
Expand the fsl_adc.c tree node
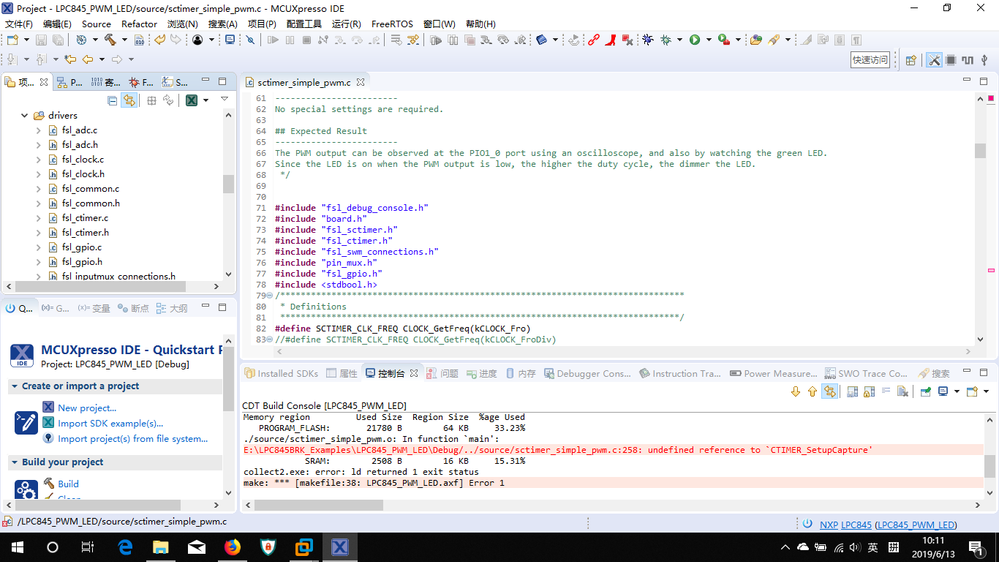[x=38, y=130]
